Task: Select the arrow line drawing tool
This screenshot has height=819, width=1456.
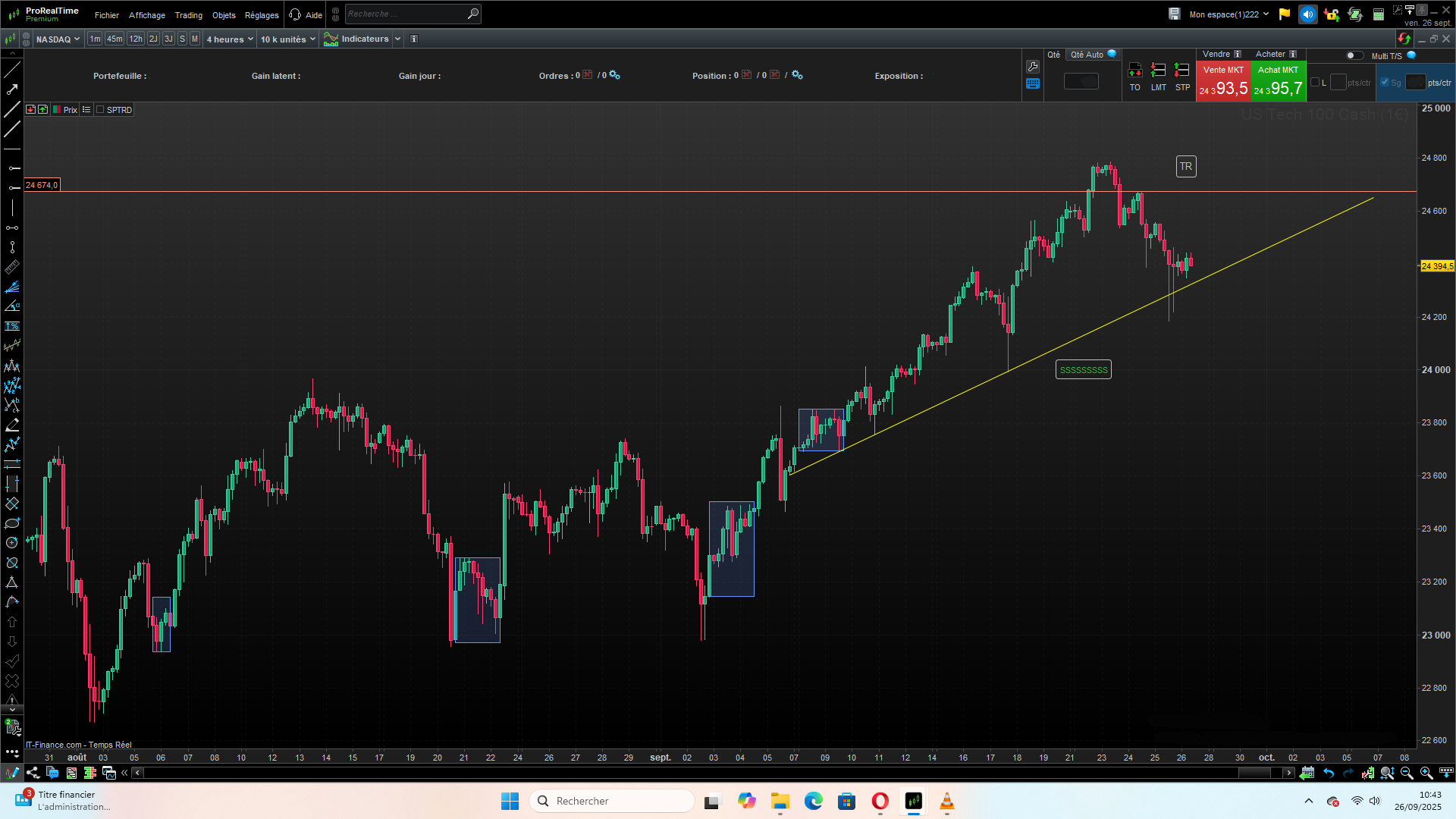Action: [x=12, y=89]
